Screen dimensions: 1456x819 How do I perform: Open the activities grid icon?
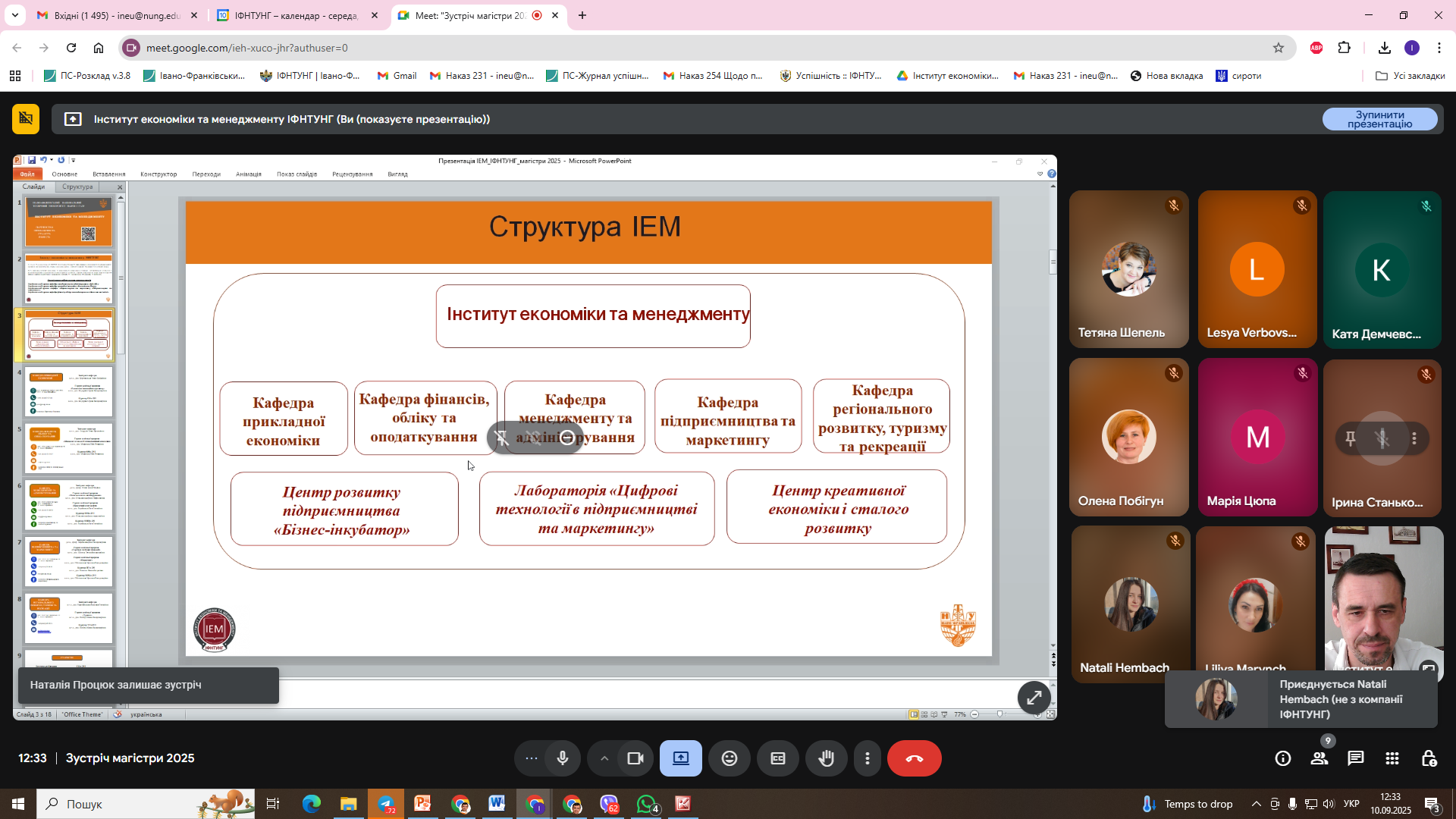pos(1392,758)
